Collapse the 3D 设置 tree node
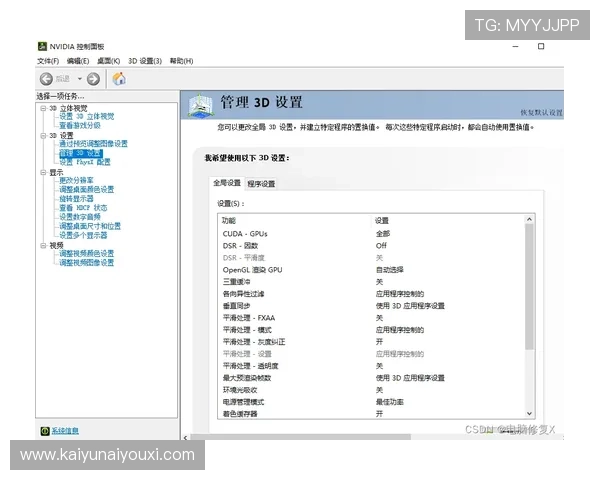The height and width of the screenshot is (480, 600). tap(43, 136)
